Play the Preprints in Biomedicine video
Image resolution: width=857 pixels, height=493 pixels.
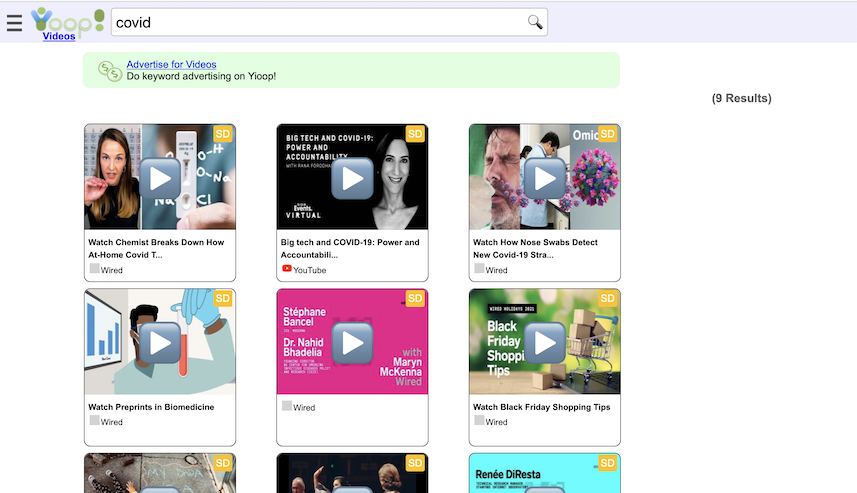click(160, 343)
